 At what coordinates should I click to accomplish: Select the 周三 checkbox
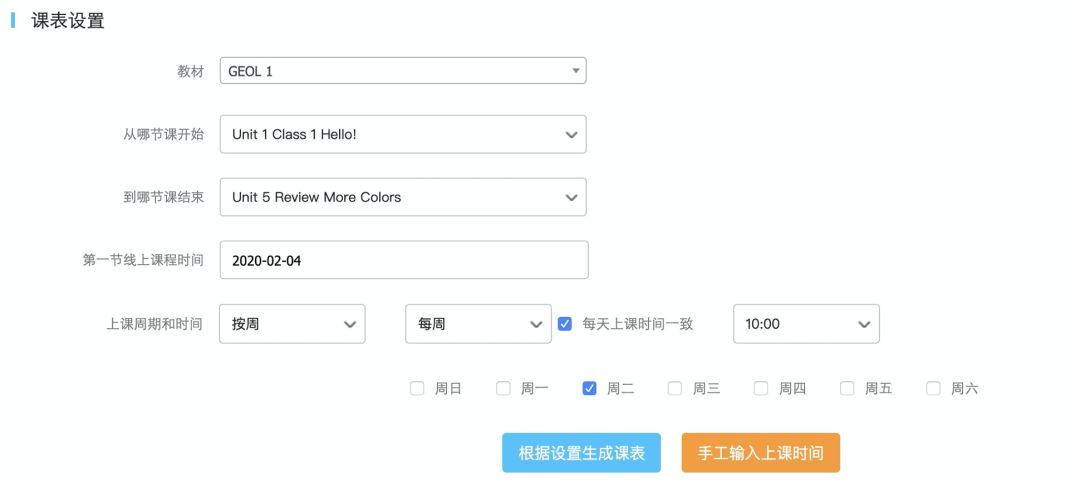tap(675, 389)
